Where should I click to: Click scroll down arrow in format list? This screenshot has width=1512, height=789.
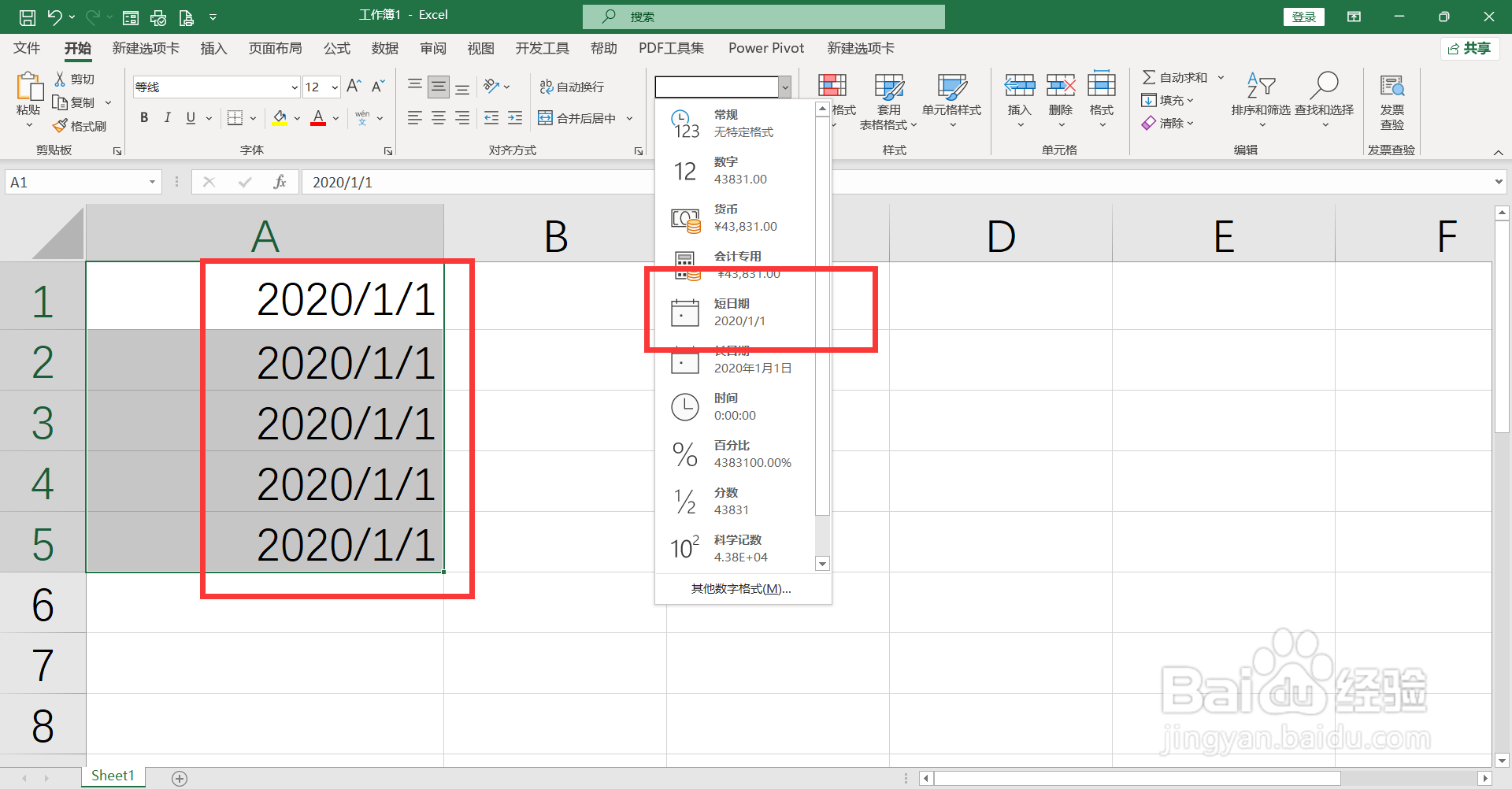pos(822,563)
